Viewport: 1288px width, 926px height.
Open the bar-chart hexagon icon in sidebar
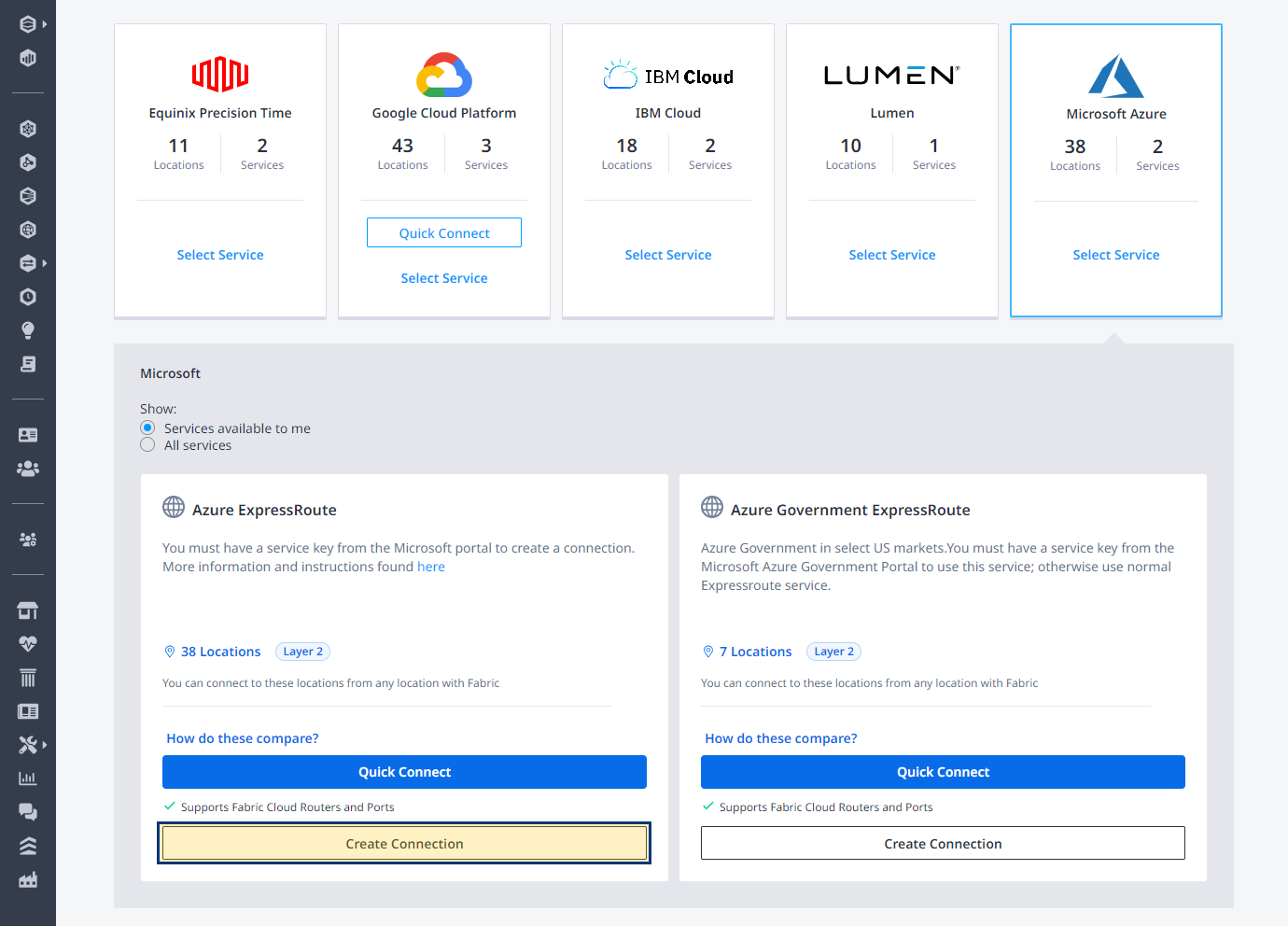[28, 58]
